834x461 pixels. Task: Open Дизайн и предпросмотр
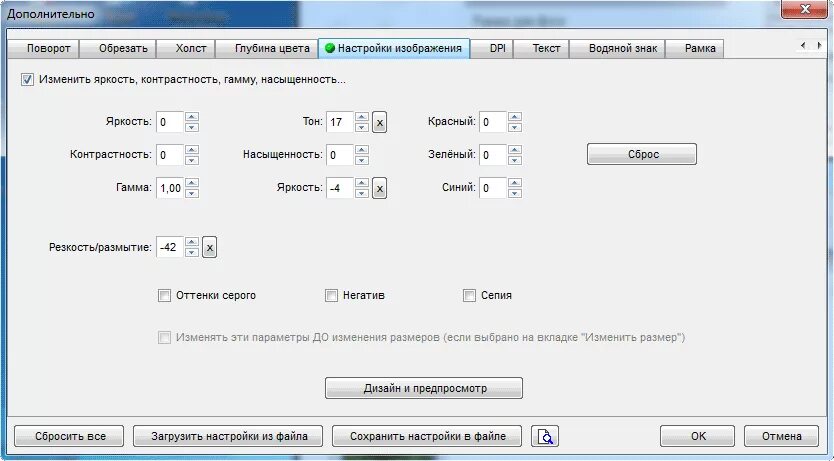[424, 388]
